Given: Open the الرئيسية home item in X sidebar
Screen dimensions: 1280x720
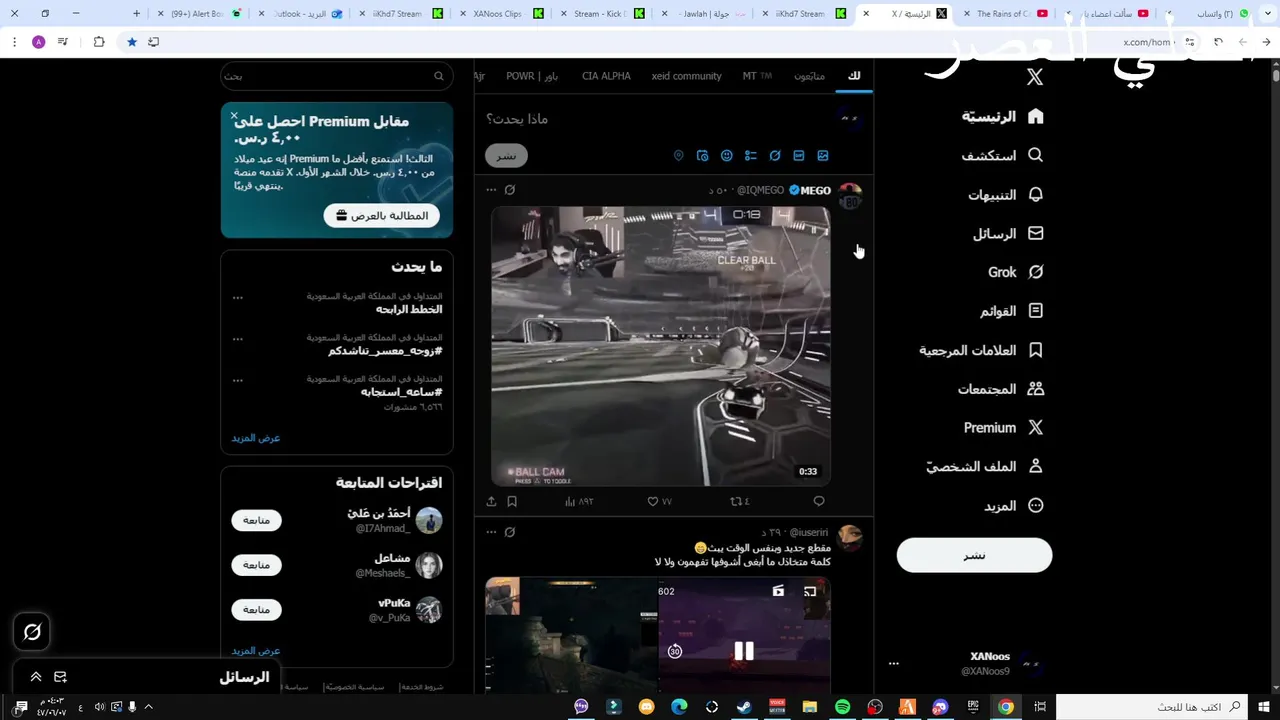Looking at the screenshot, I should 1002,117.
